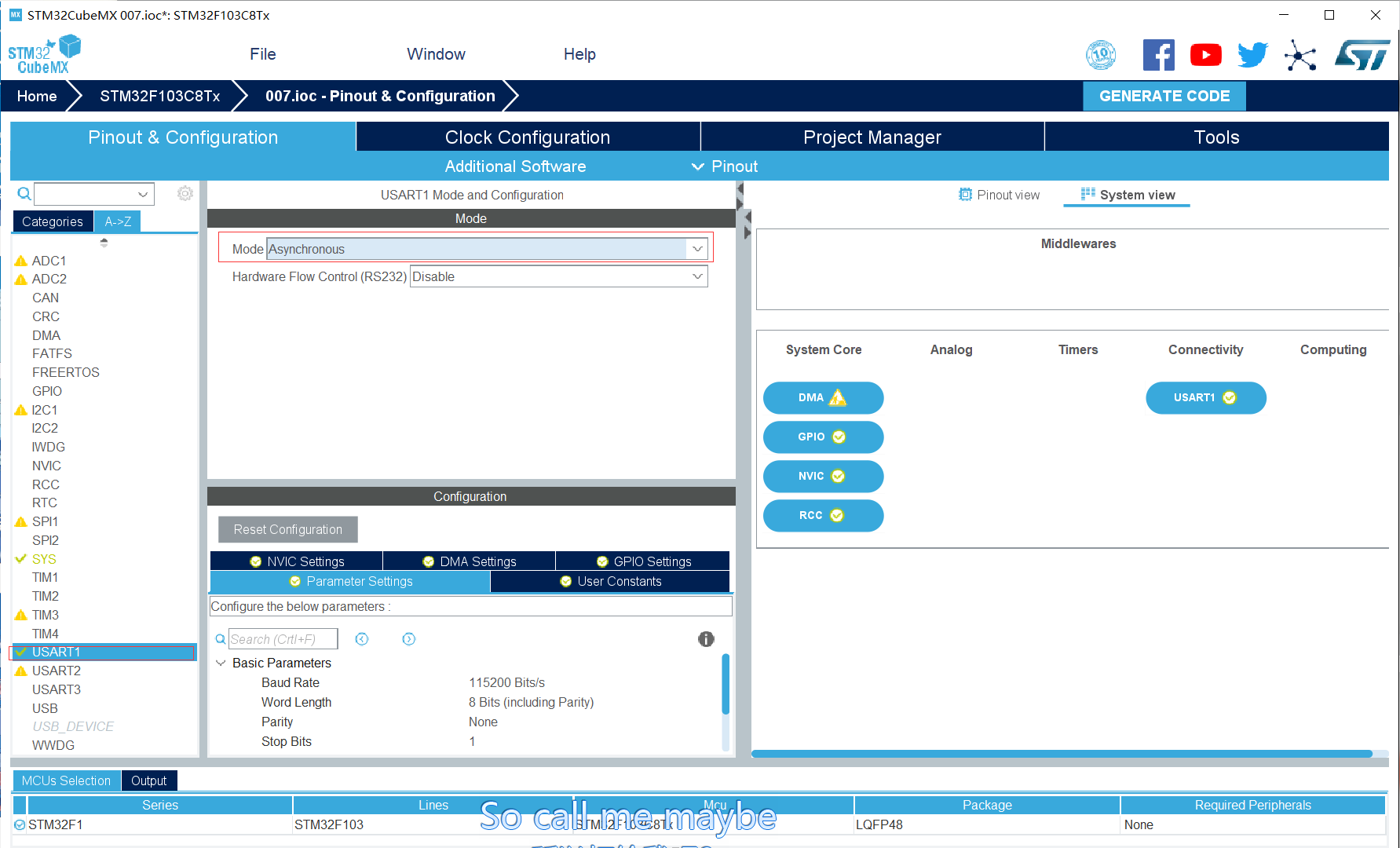
Task: Select the RTC peripheral
Action: pyautogui.click(x=44, y=503)
